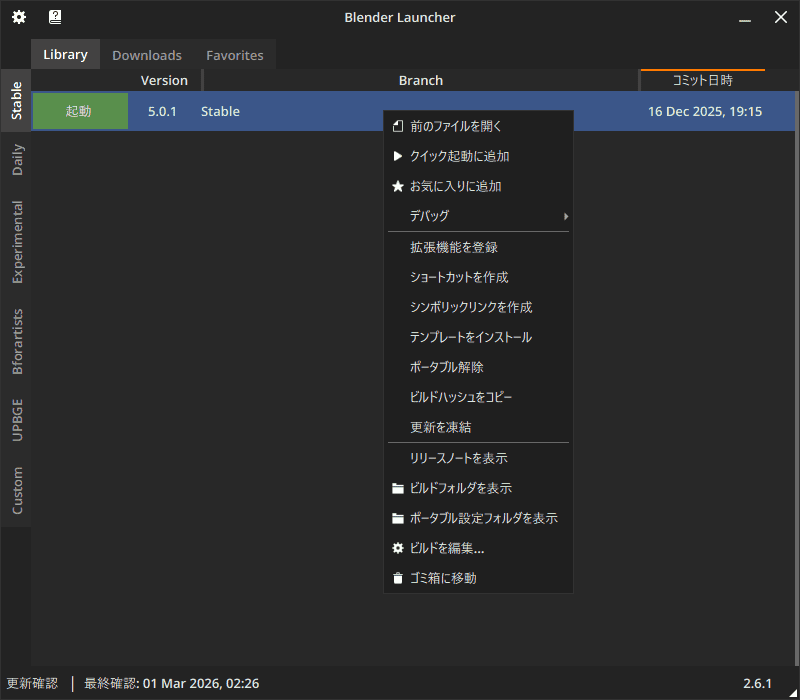Click folder icon next to ポータブル設定フォルダを表示
The image size is (800, 700).
pos(397,519)
